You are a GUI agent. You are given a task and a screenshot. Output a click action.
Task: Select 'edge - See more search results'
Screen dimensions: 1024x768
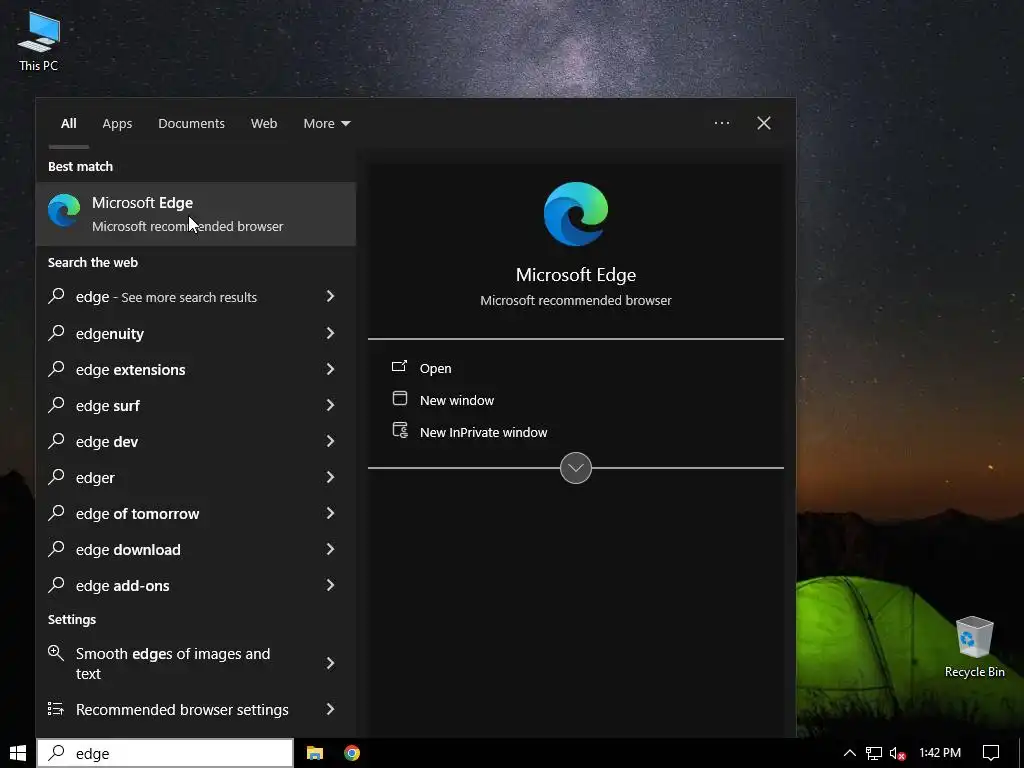pyautogui.click(x=196, y=296)
